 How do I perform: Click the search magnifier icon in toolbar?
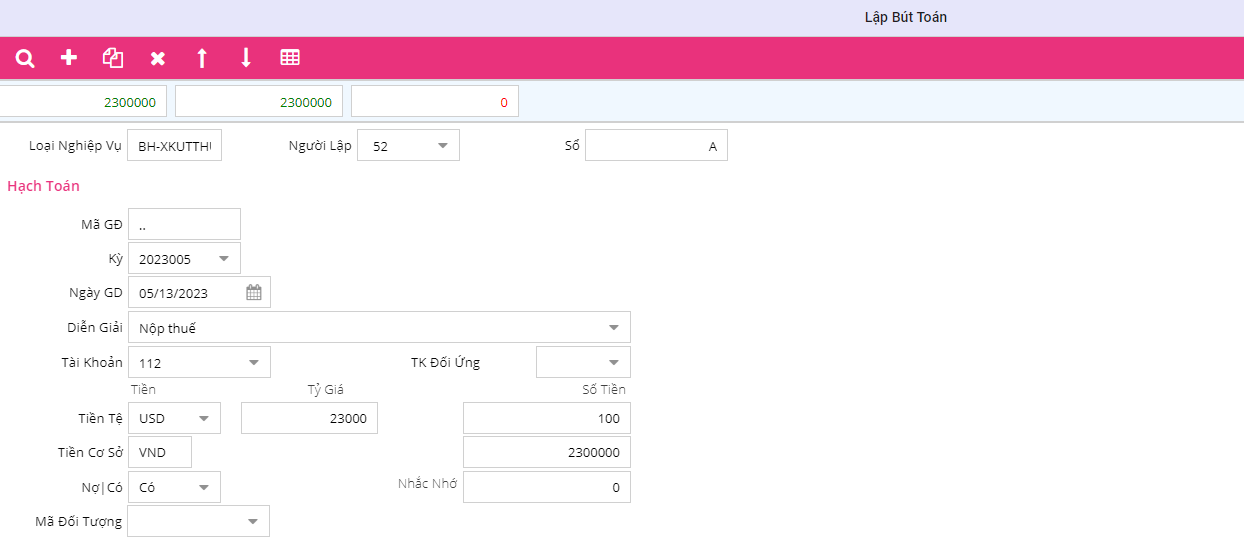25,58
